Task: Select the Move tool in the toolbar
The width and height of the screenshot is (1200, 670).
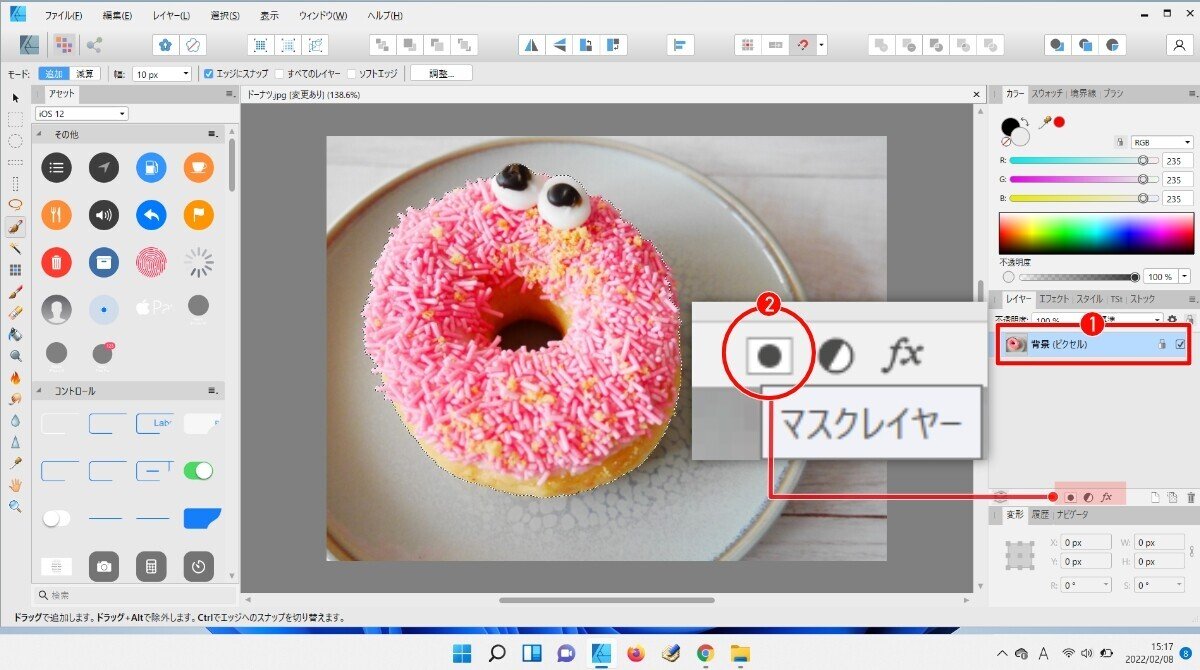Action: click(x=14, y=97)
